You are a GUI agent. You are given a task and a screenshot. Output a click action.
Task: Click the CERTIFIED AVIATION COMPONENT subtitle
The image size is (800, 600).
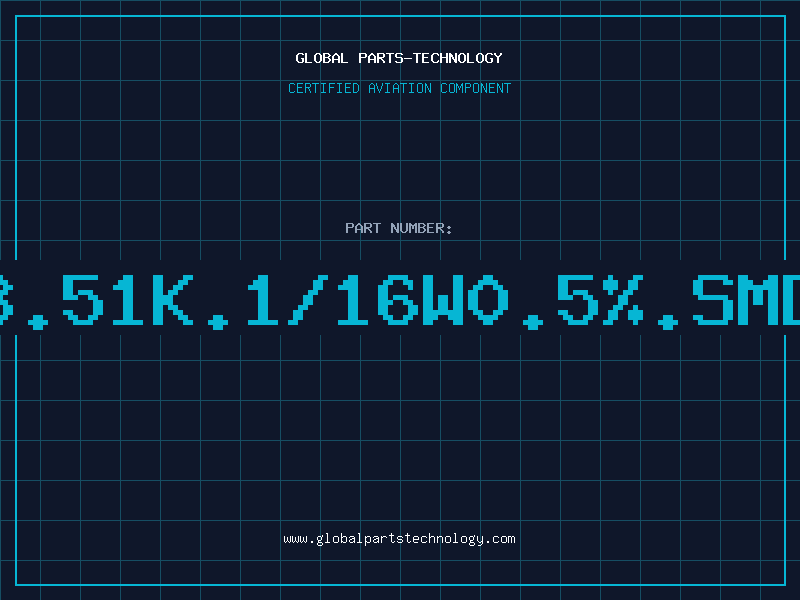[399, 88]
